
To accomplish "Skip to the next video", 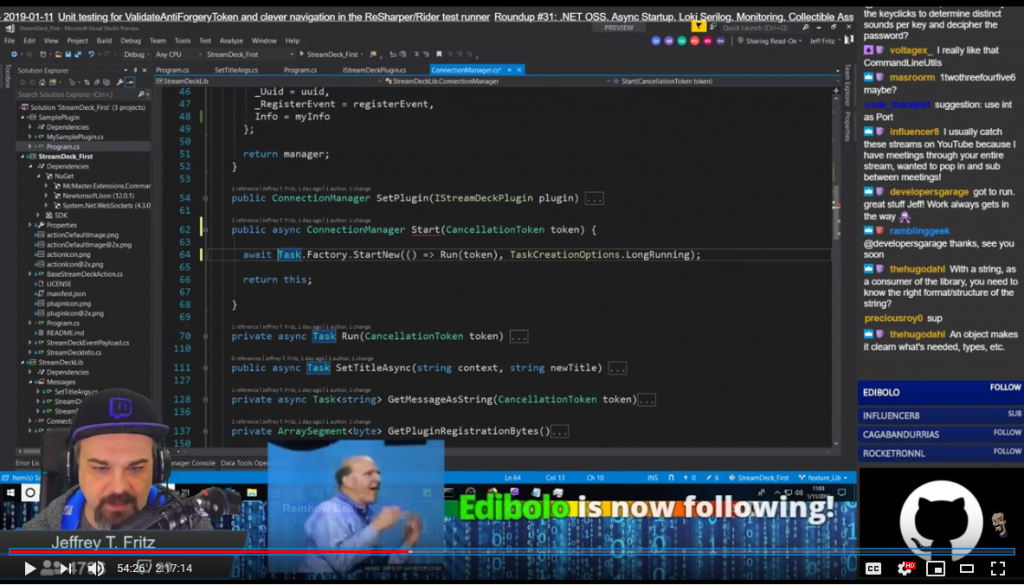I will [65, 568].
